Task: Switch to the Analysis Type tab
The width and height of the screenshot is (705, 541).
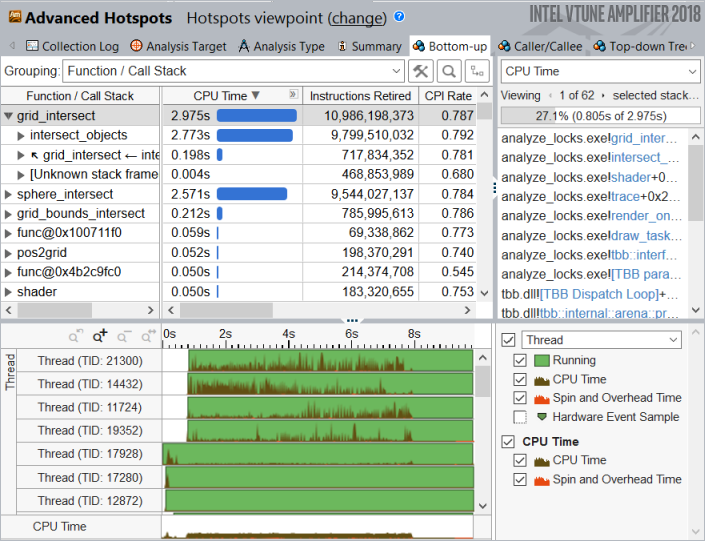Action: [281, 46]
